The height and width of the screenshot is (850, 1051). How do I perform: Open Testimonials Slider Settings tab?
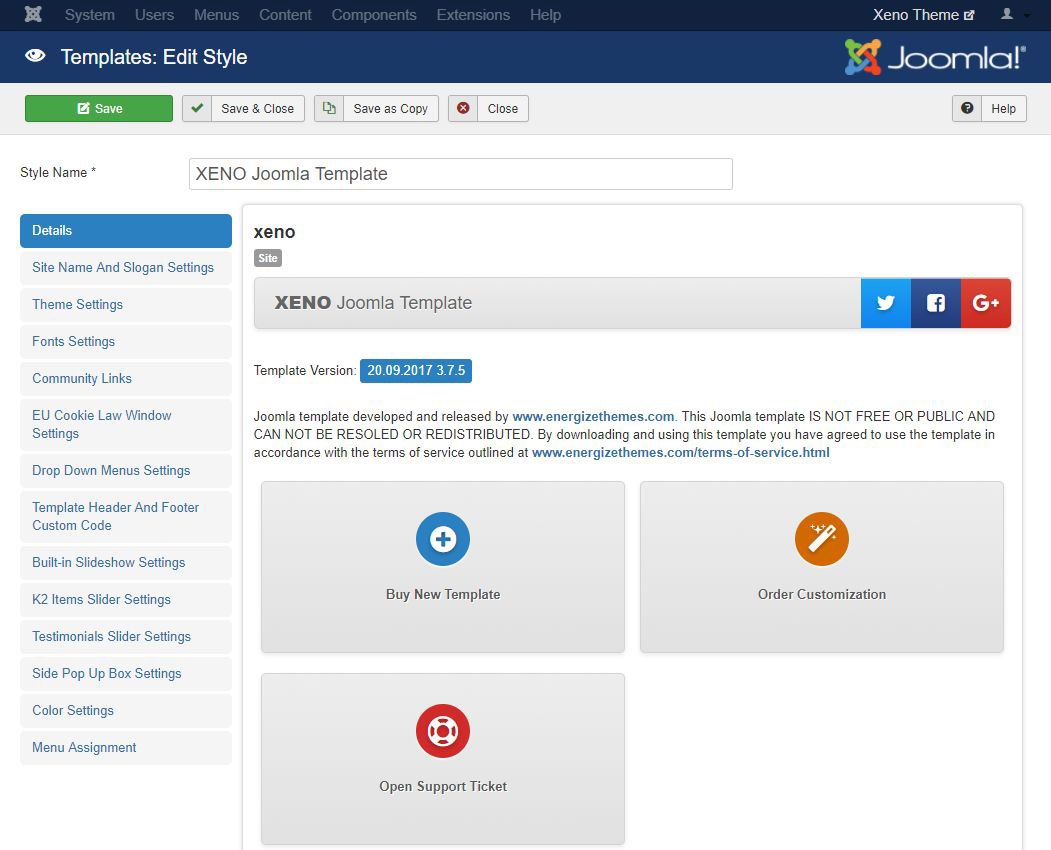pos(126,636)
